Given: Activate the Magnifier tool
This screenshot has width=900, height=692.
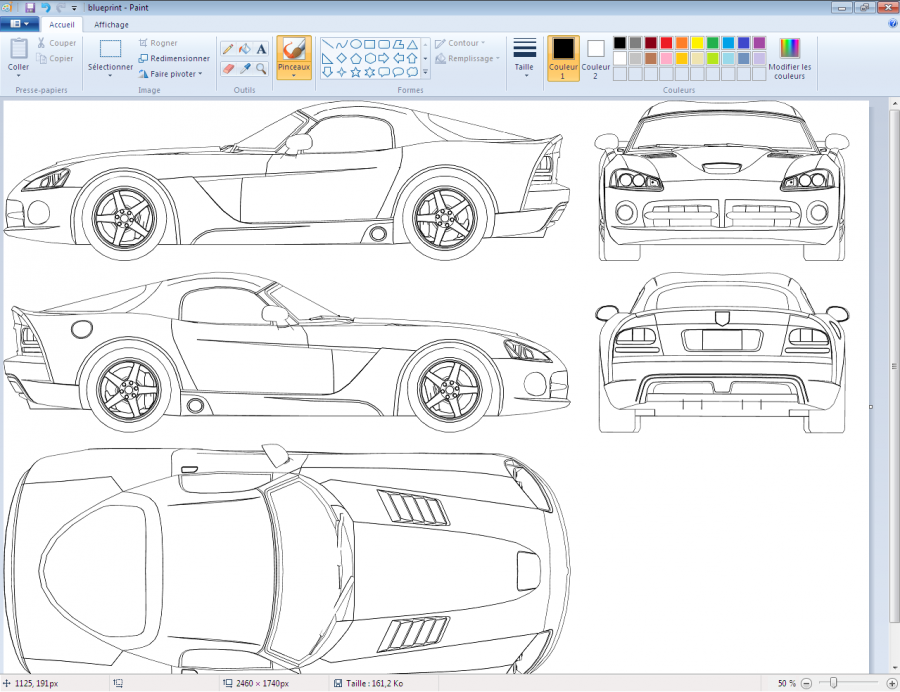Looking at the screenshot, I should point(261,68).
